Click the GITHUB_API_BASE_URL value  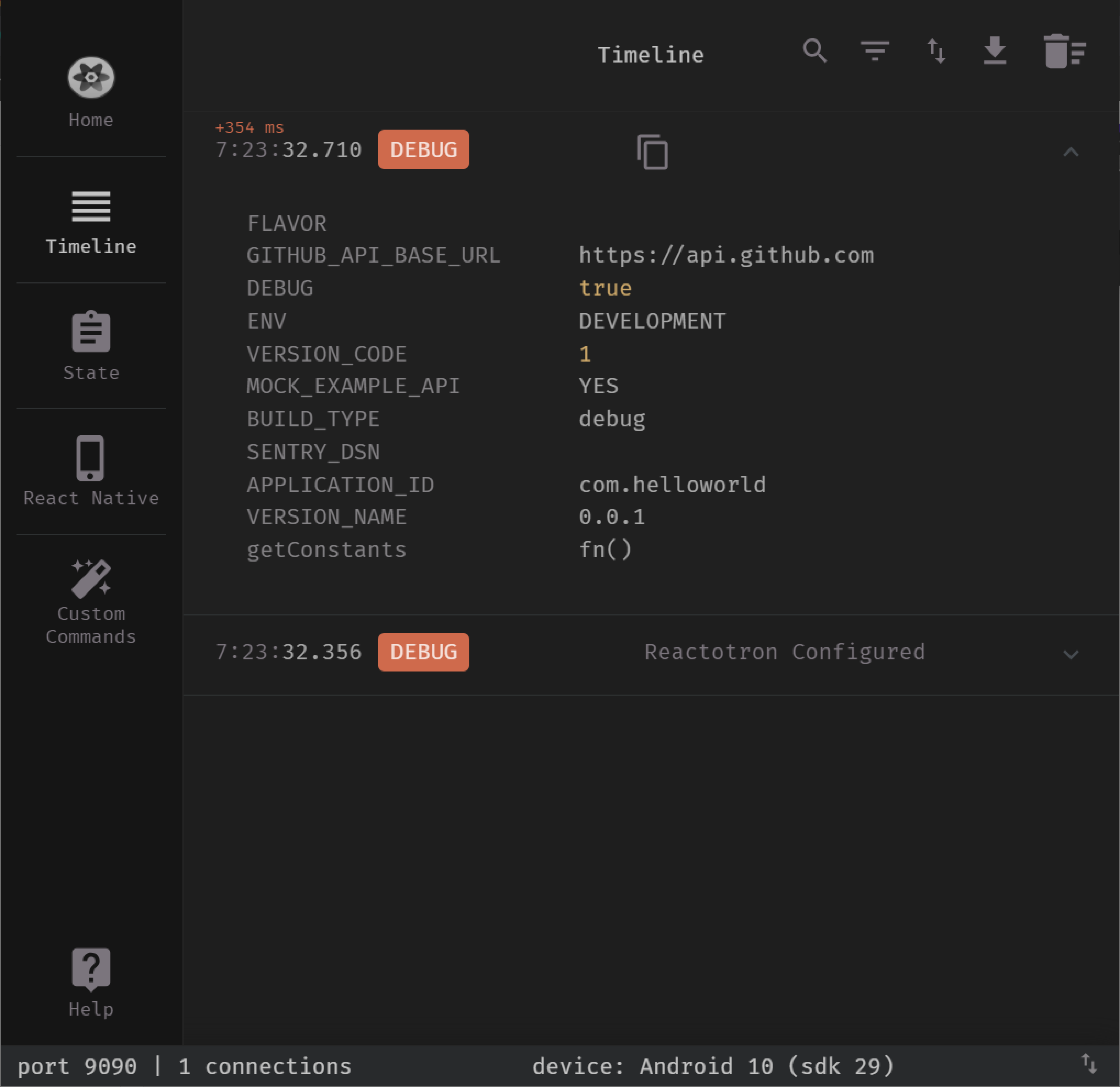pos(727,255)
